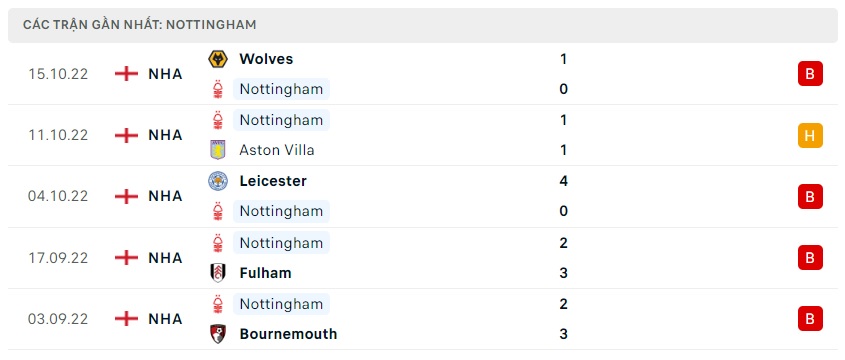
Task: Click the Leicester City fox crest
Action: (x=218, y=181)
